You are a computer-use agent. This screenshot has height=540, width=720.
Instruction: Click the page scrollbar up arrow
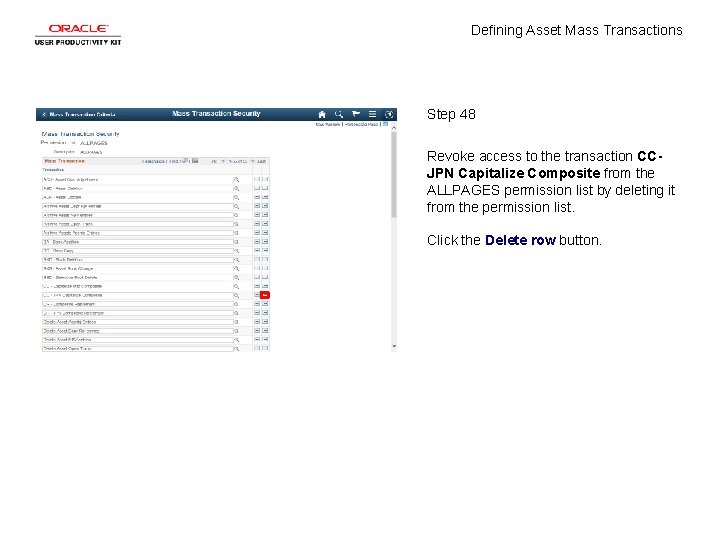pos(394,129)
